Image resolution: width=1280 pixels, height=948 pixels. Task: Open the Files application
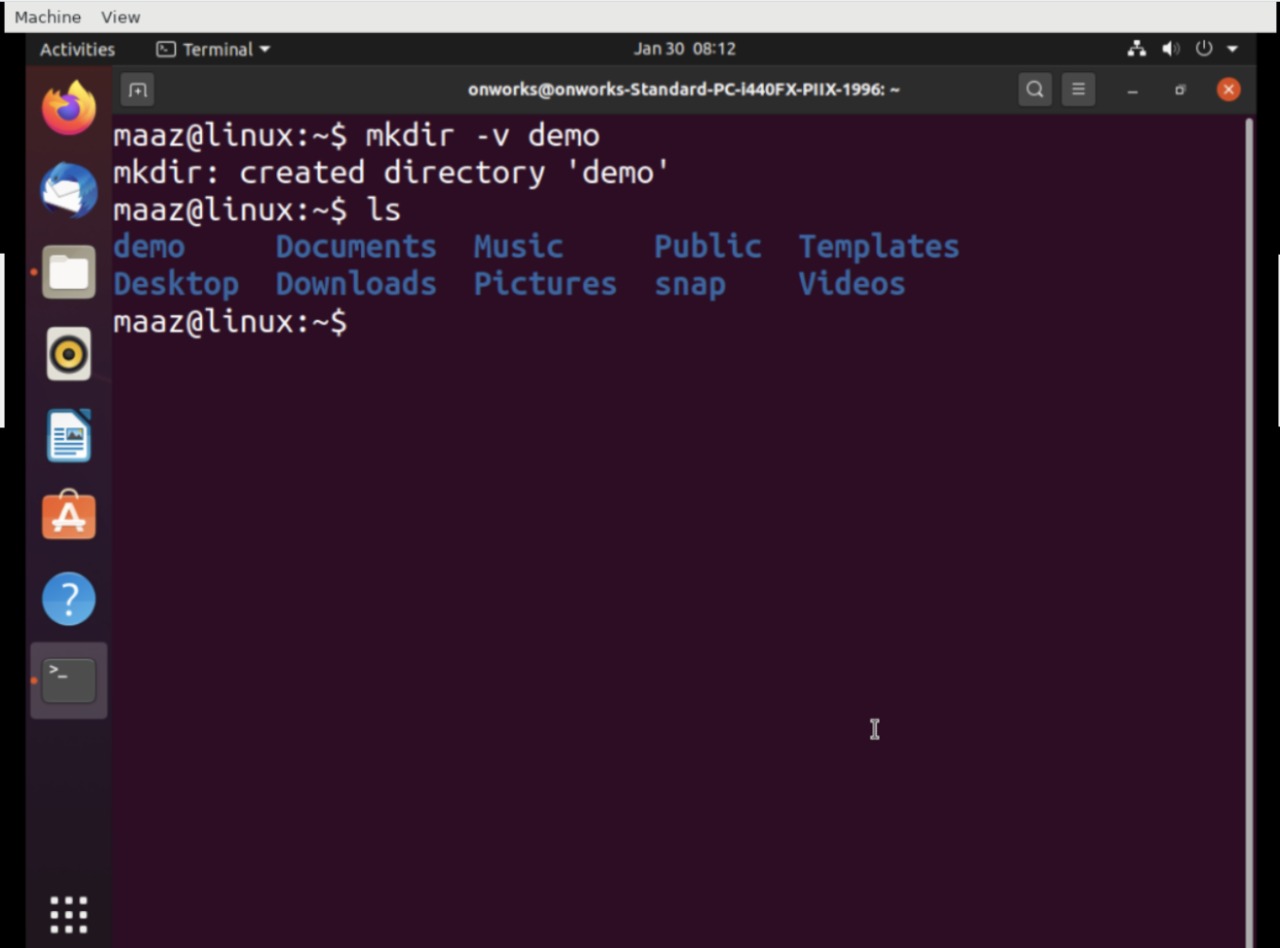[68, 271]
